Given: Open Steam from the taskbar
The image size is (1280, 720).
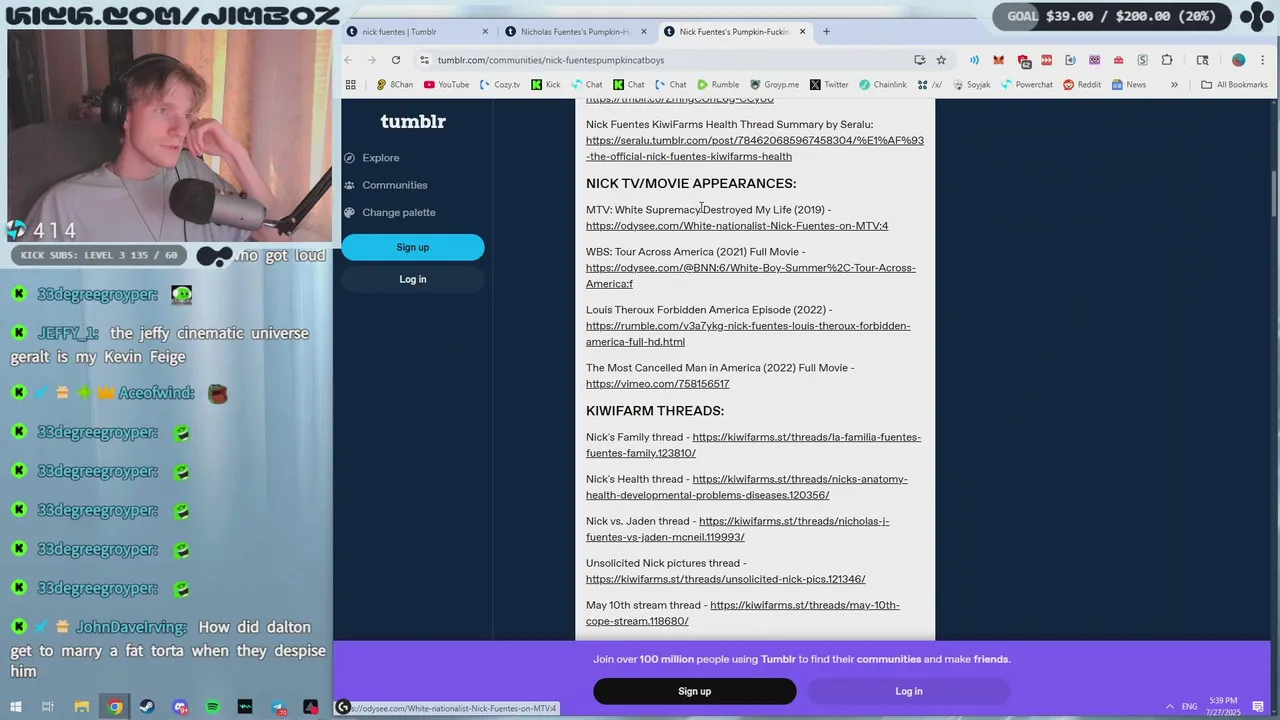Looking at the screenshot, I should (147, 707).
